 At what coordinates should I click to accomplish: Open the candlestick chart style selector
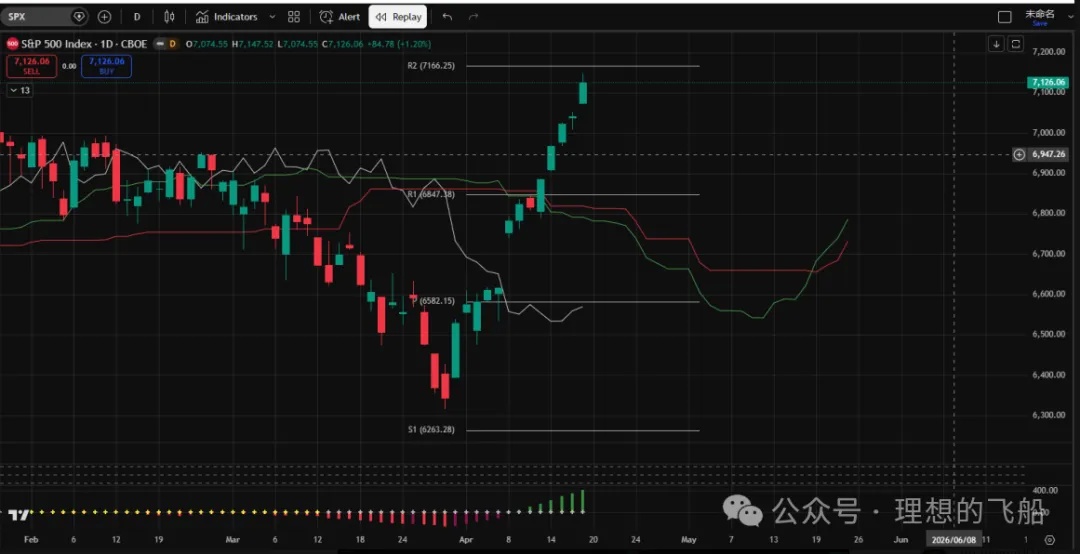pyautogui.click(x=169, y=17)
